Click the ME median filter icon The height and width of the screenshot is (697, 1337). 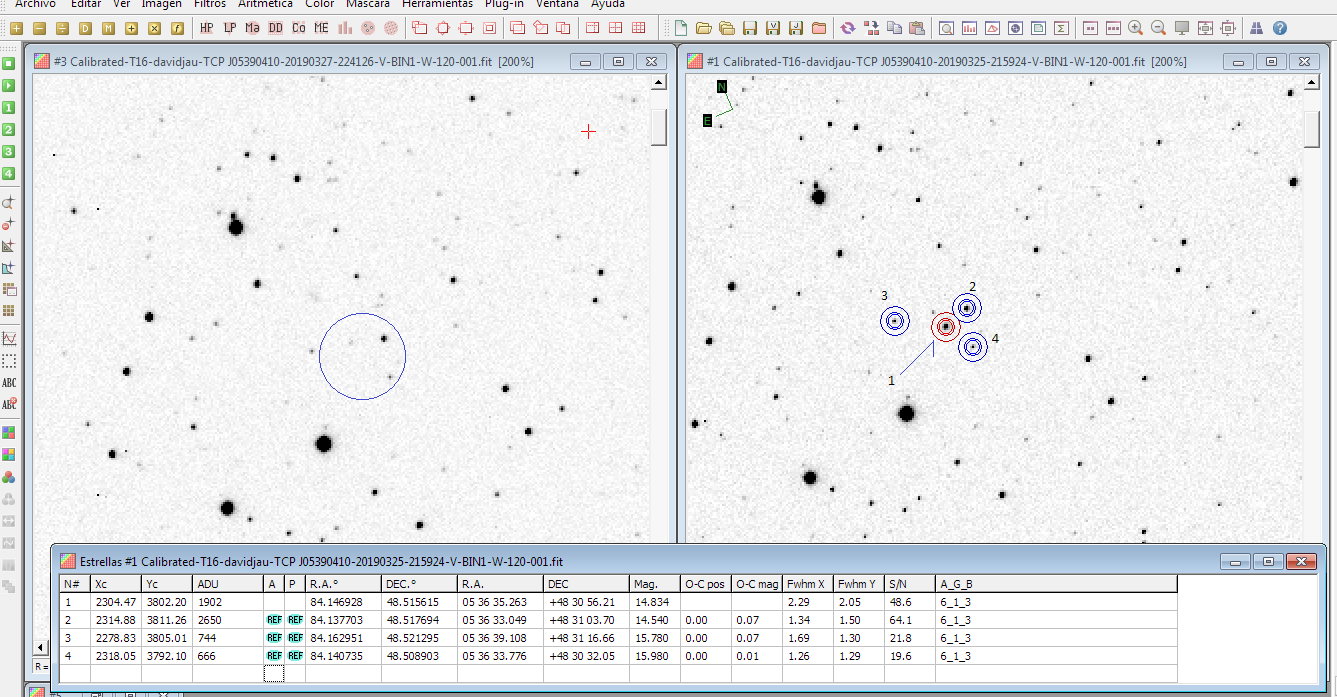point(322,28)
